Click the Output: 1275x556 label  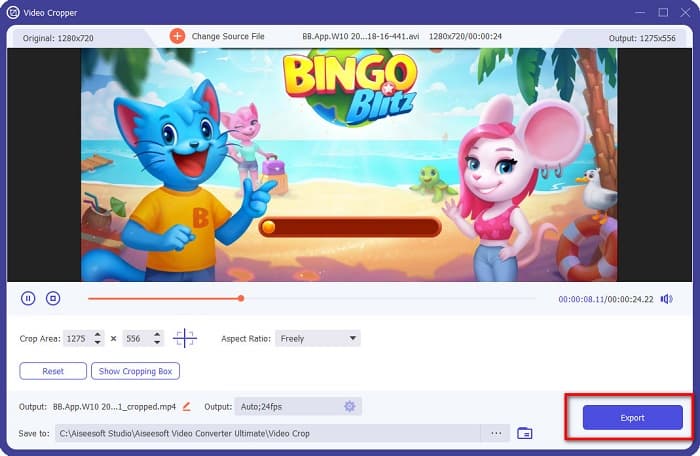[x=642, y=38]
